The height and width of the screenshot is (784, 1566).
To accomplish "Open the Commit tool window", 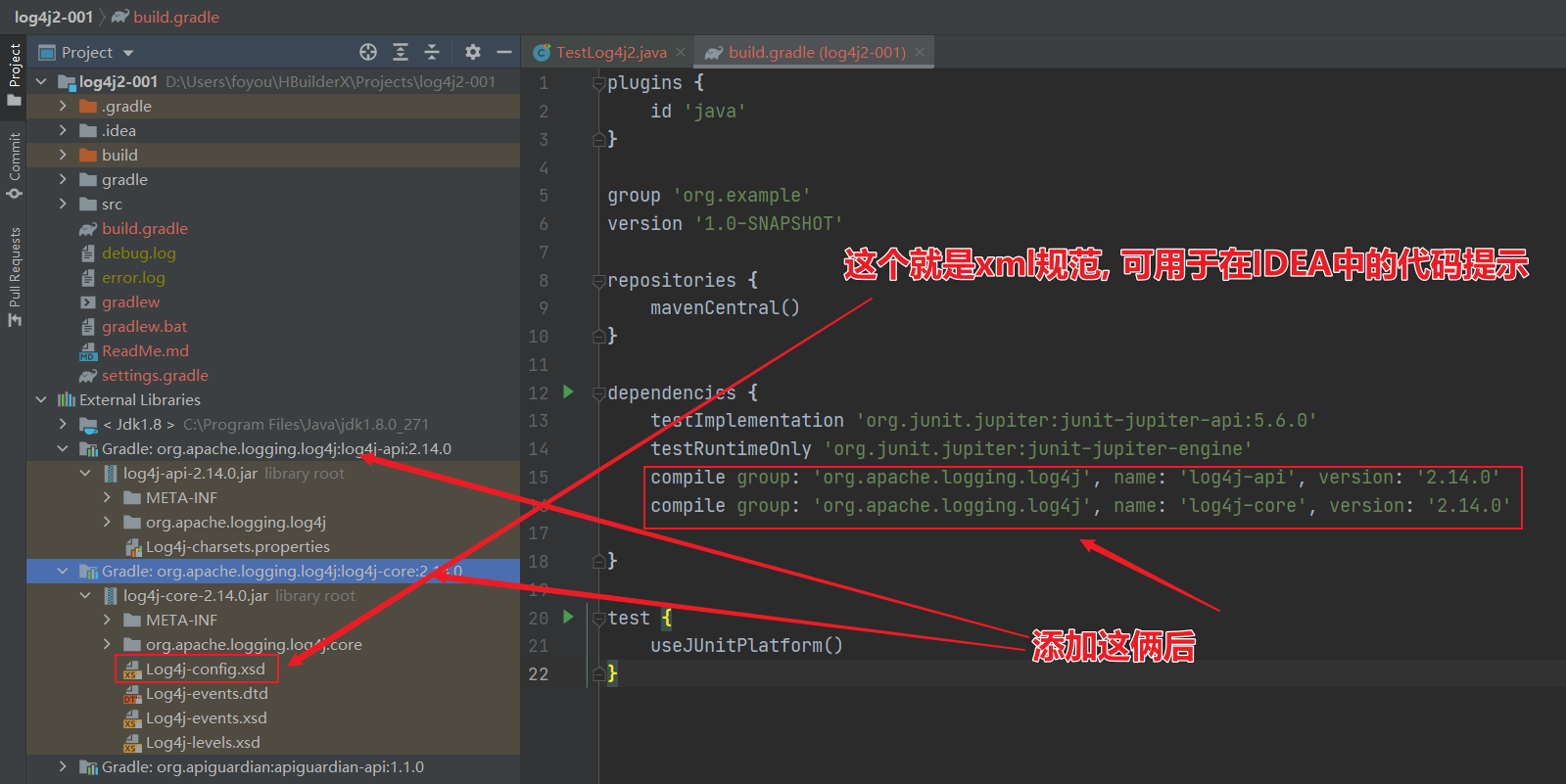I will click(15, 164).
